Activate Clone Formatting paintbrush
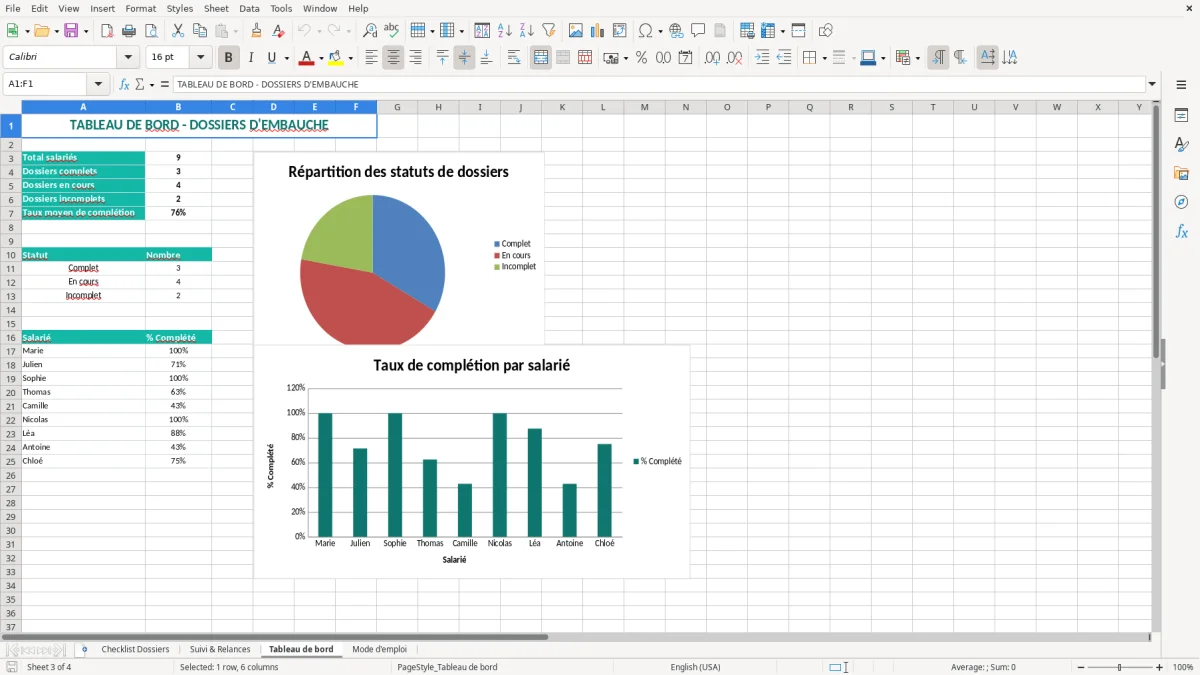 pyautogui.click(x=257, y=31)
